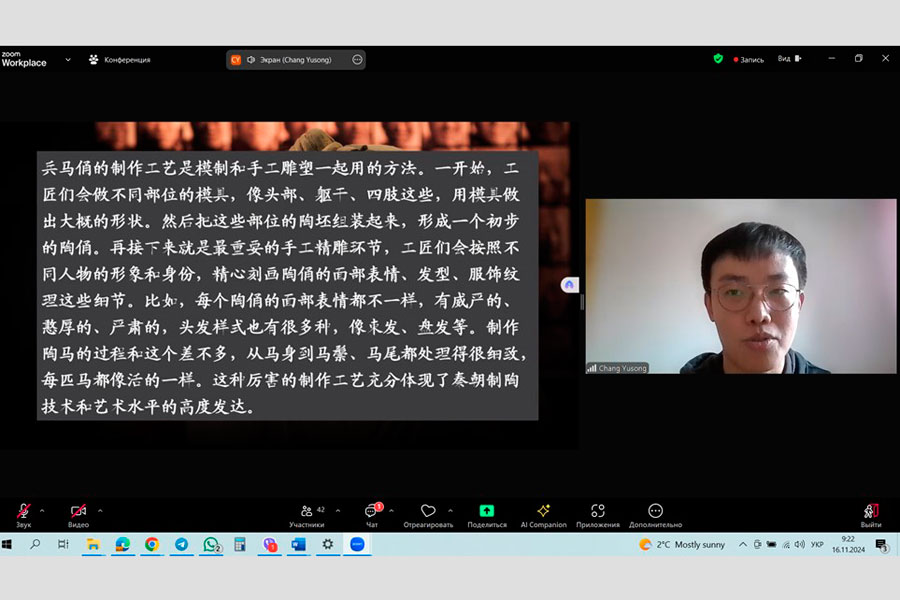The width and height of the screenshot is (900, 600).
Task: Open Microsoft Word from taskbar
Action: [298, 544]
